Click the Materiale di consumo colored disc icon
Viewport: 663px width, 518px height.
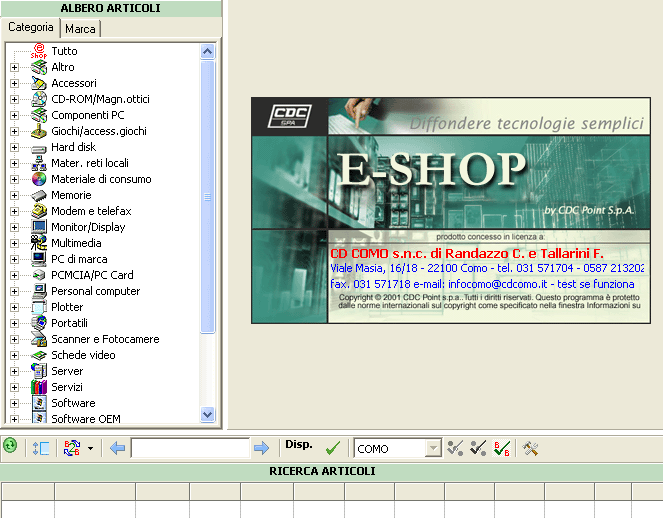(x=39, y=179)
